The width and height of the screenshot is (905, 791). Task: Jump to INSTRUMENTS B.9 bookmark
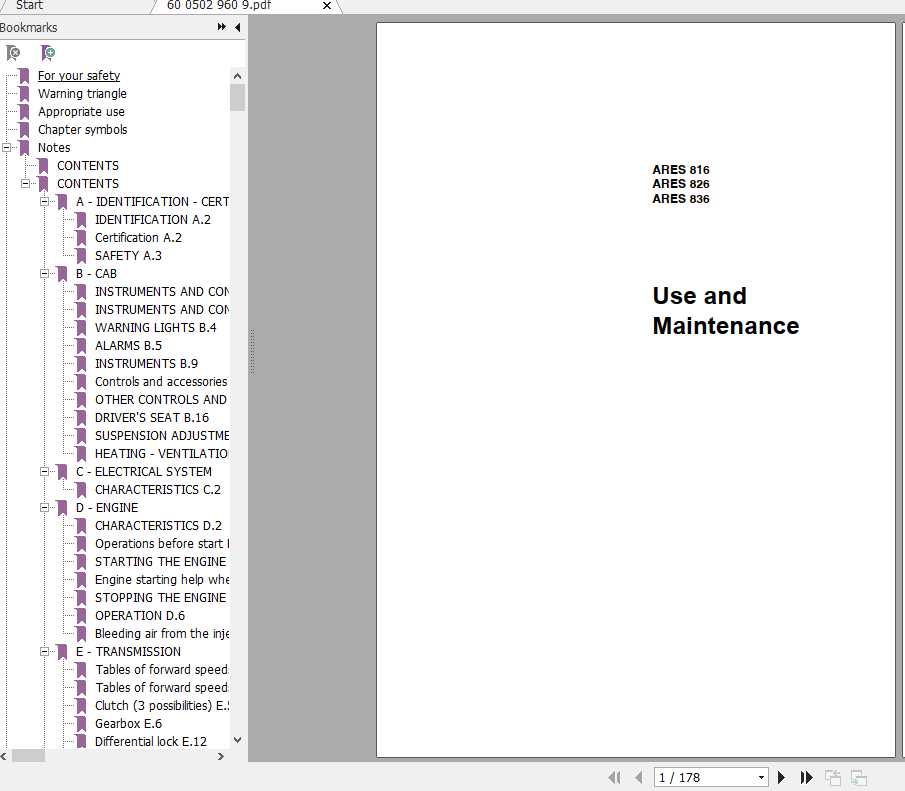tap(147, 363)
